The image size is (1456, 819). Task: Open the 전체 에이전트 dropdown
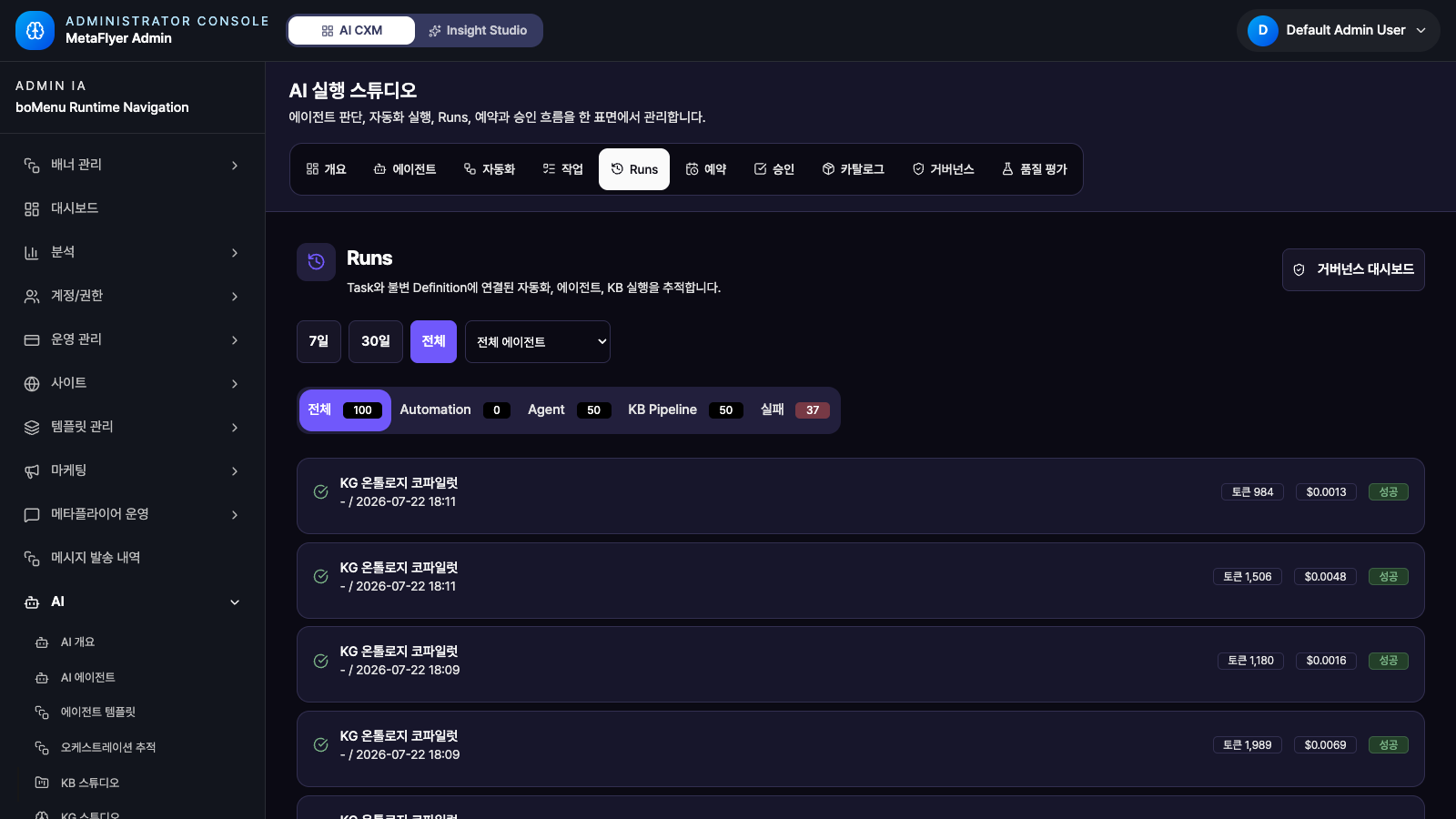pos(538,341)
